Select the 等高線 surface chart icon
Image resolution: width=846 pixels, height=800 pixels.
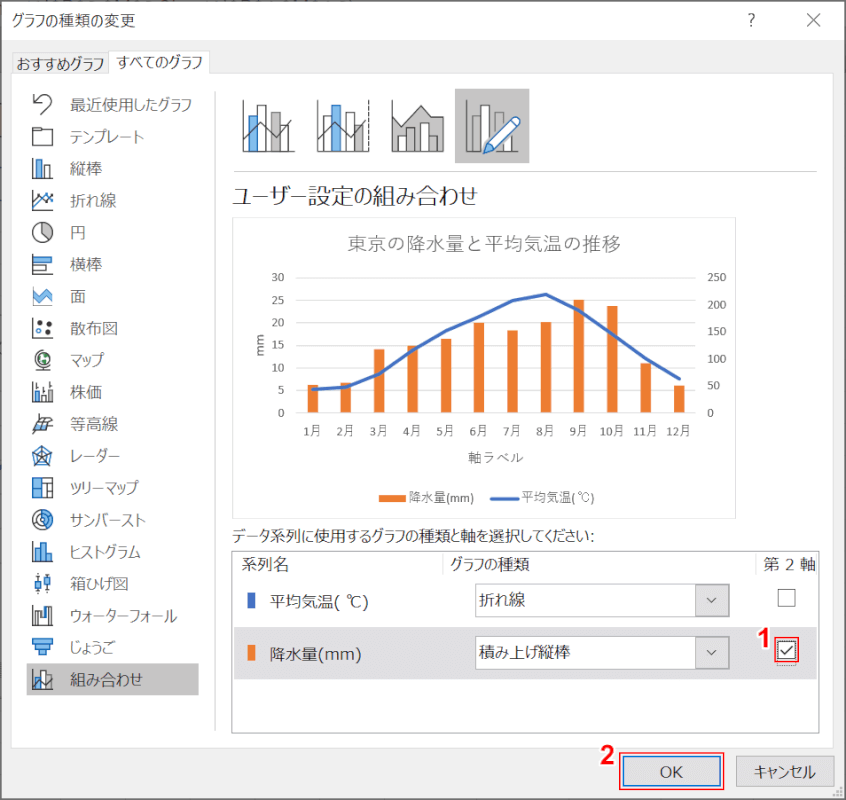coord(42,424)
